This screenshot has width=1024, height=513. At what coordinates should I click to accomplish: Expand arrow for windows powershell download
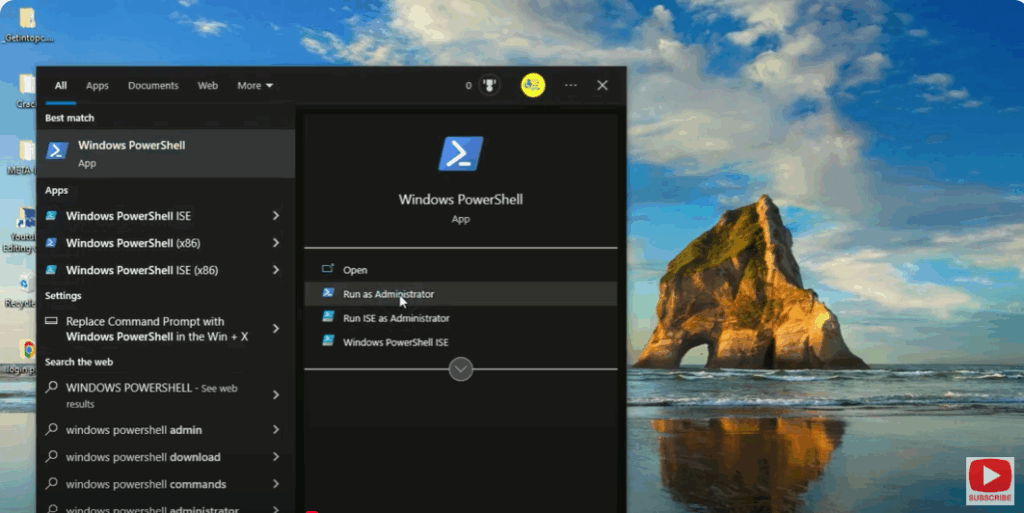(276, 457)
